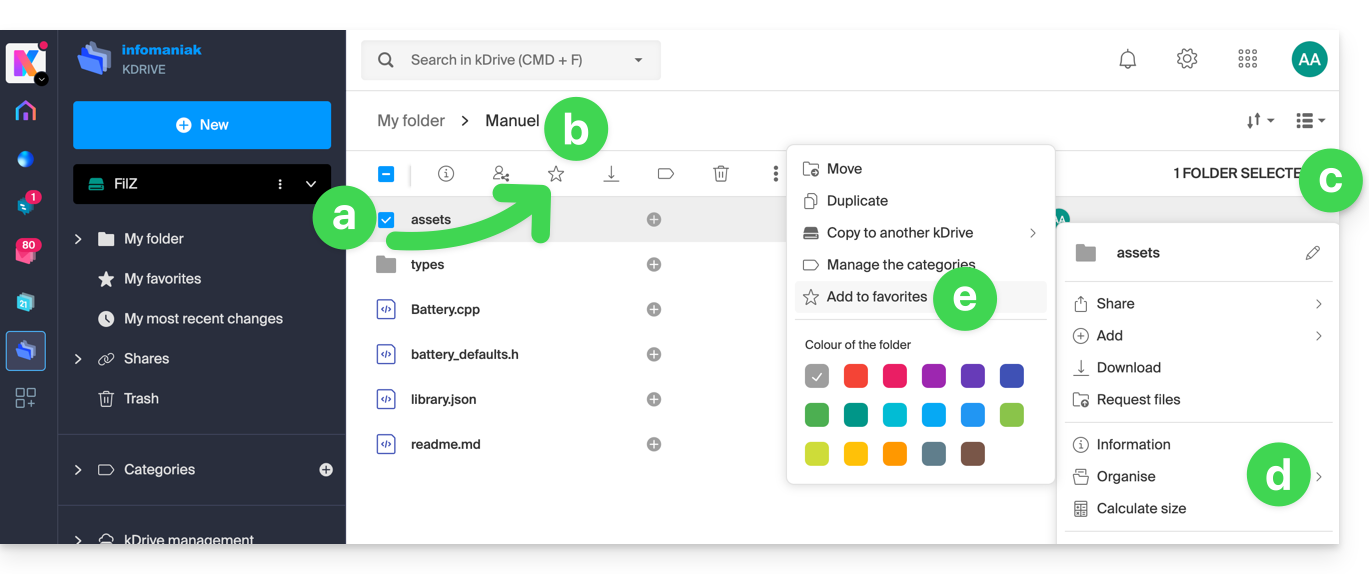This screenshot has width=1369, height=574.
Task: Click the information icon in the toolbar
Action: [x=446, y=174]
